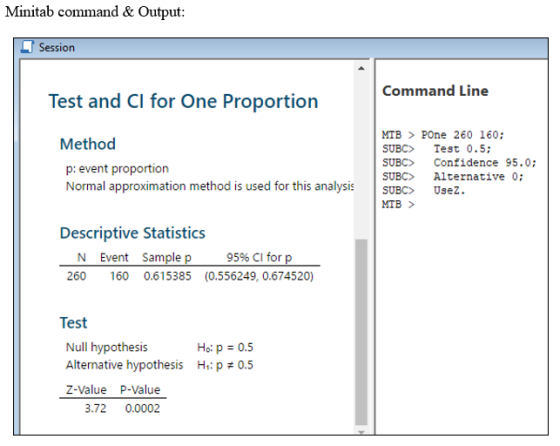Click the "Confidence 95.0;" subcommand line
This screenshot has width=560, height=446.
459,163
